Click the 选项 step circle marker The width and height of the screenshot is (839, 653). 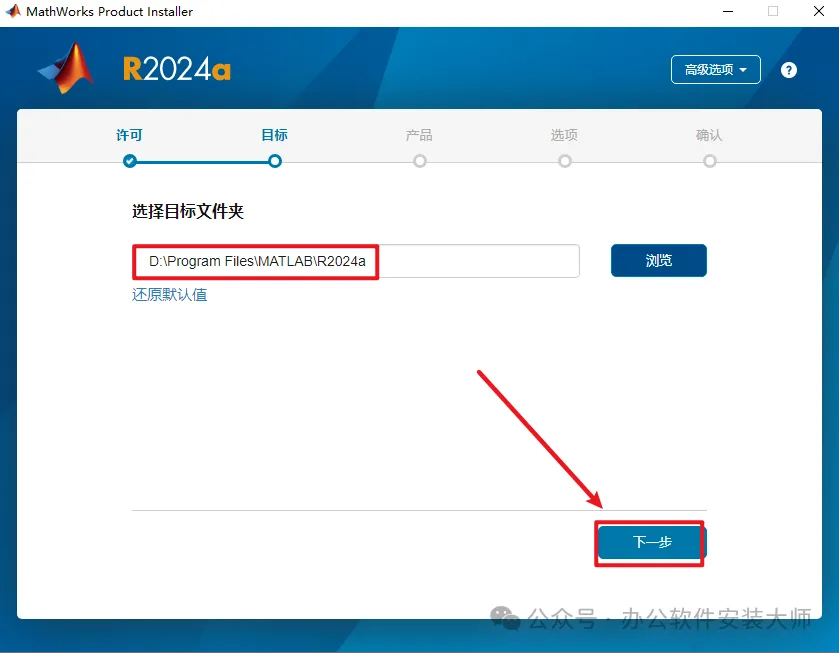[565, 161]
